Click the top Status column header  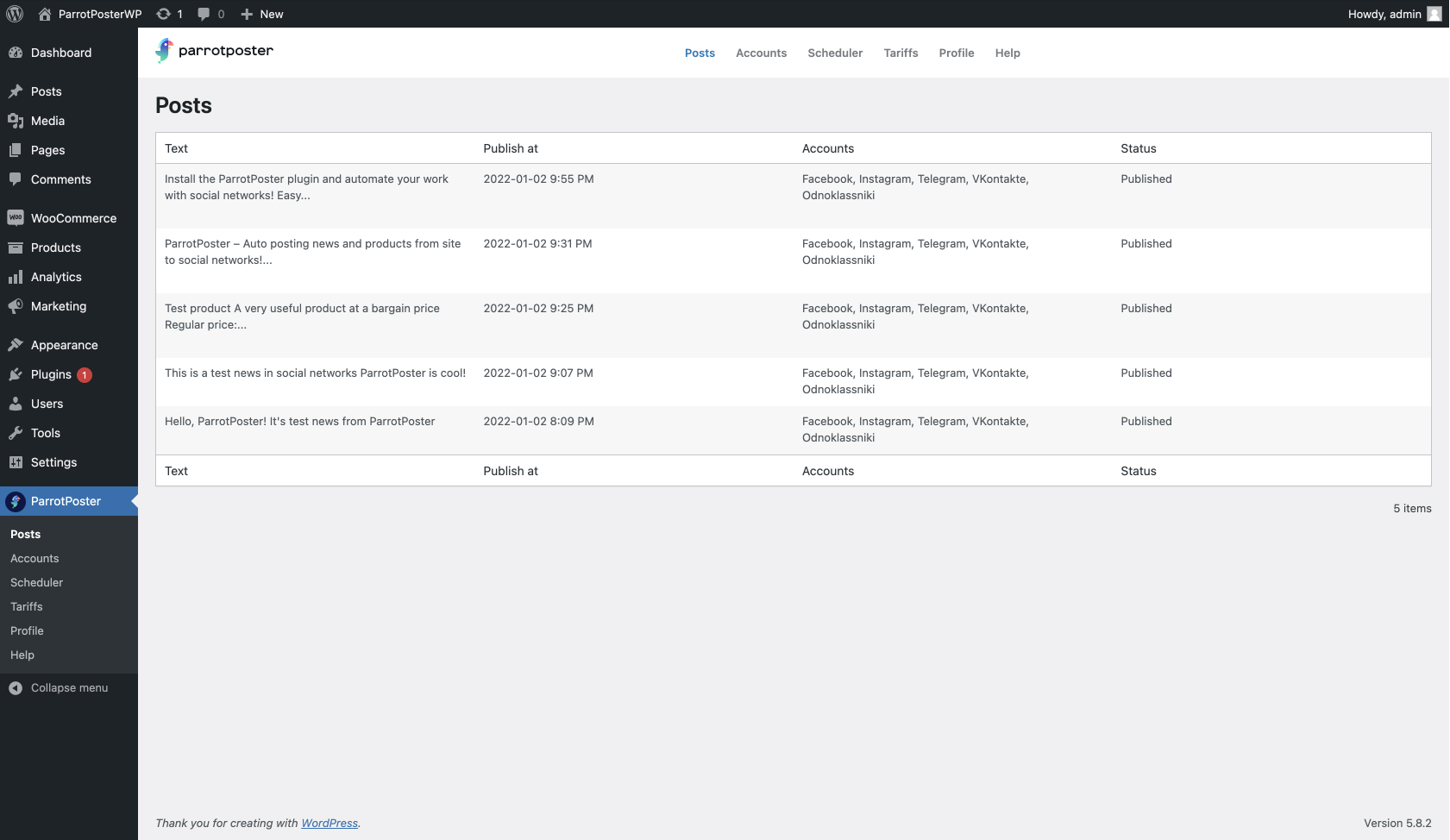(1139, 148)
